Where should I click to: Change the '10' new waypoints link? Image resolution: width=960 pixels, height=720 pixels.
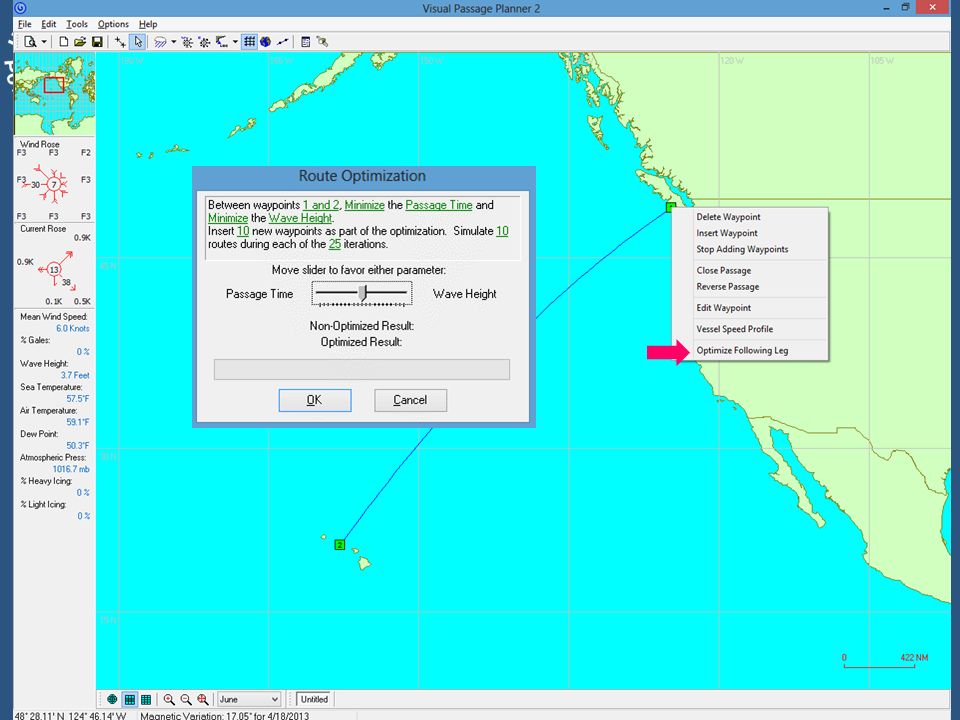[x=243, y=231]
